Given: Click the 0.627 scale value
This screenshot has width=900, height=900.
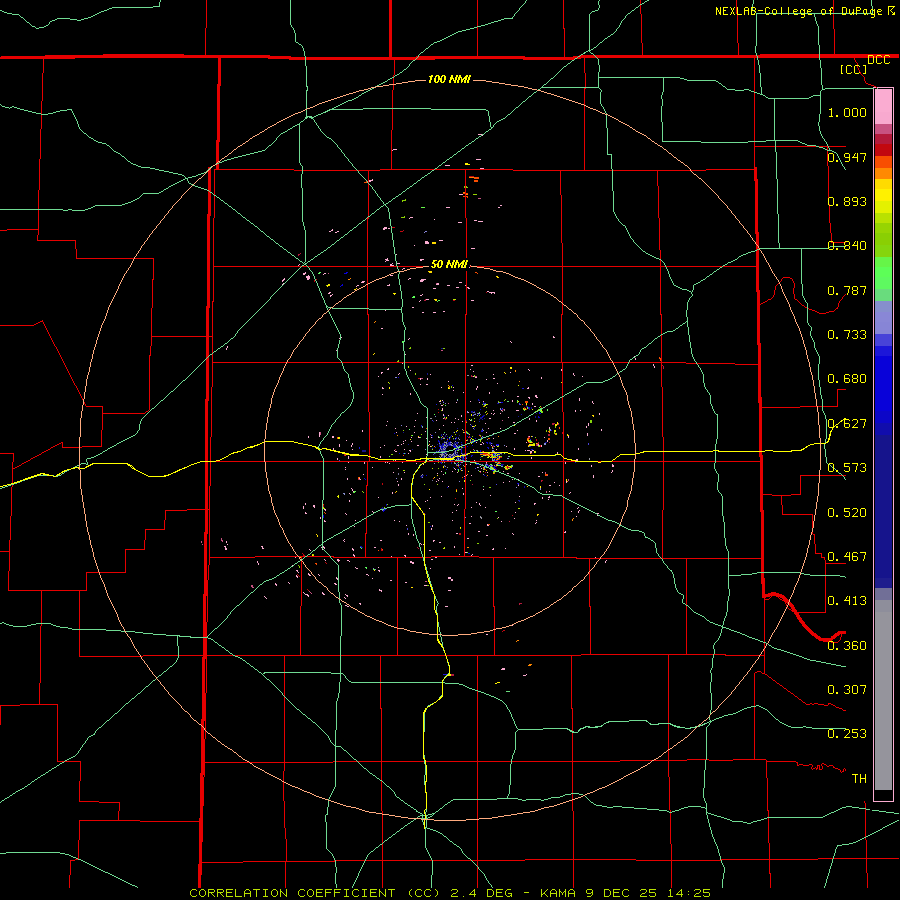Looking at the screenshot, I should [x=847, y=424].
